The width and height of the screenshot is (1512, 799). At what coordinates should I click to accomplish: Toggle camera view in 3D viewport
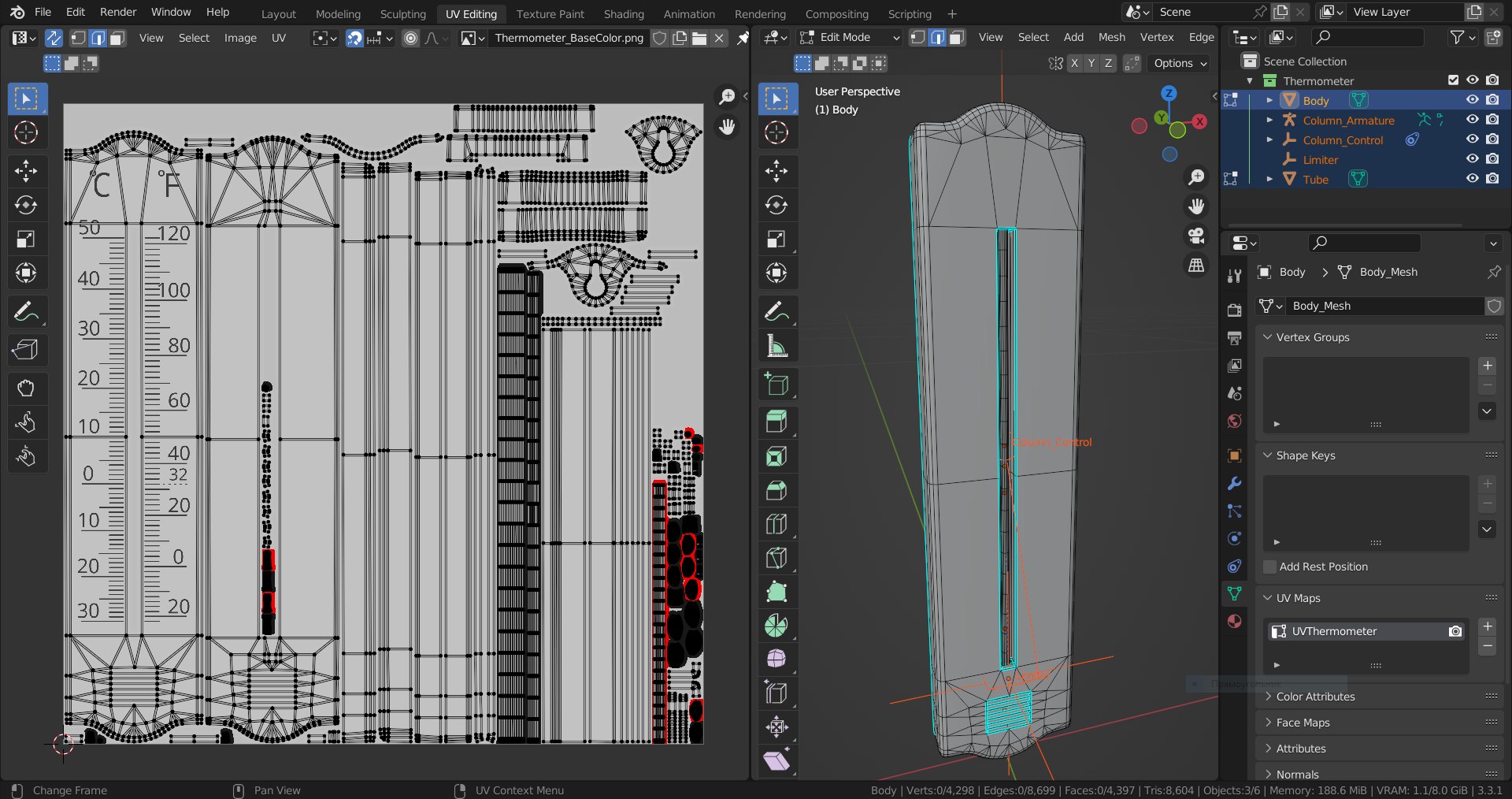pyautogui.click(x=1196, y=236)
